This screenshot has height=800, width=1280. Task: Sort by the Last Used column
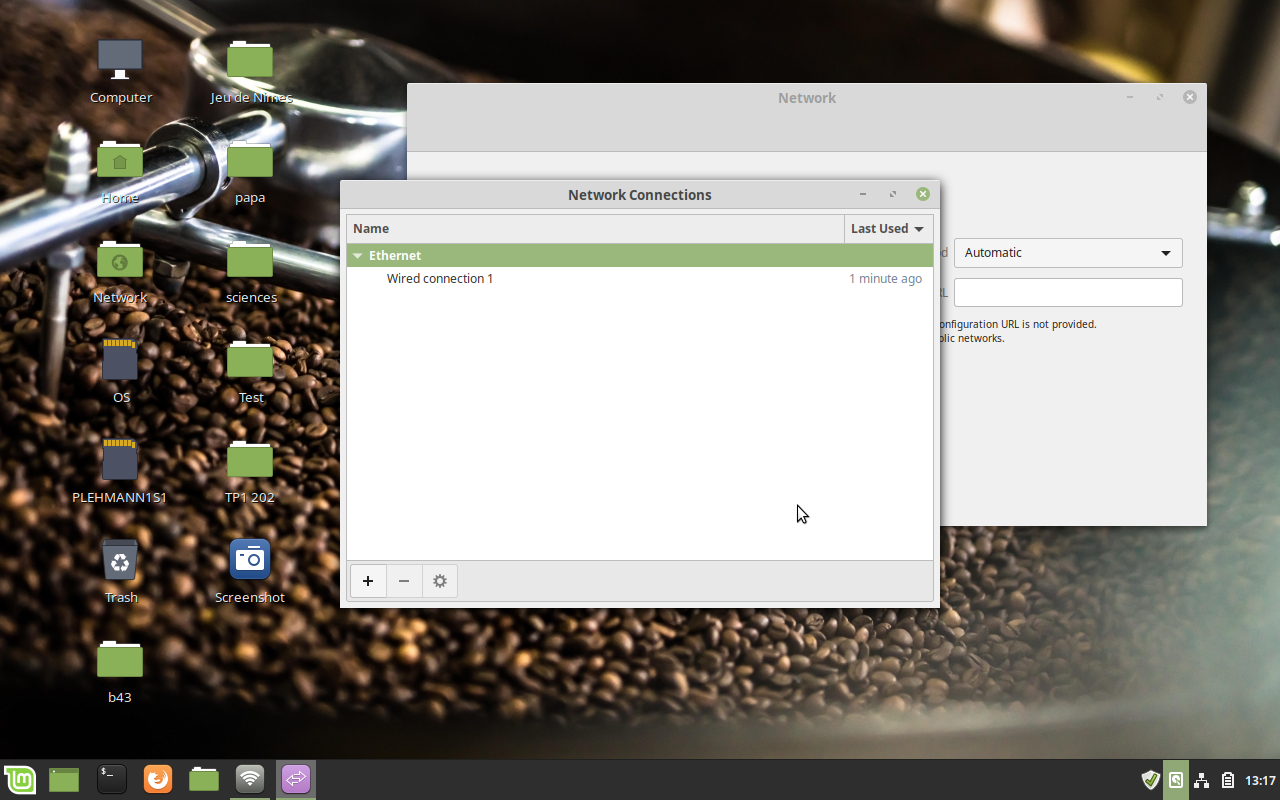(887, 229)
